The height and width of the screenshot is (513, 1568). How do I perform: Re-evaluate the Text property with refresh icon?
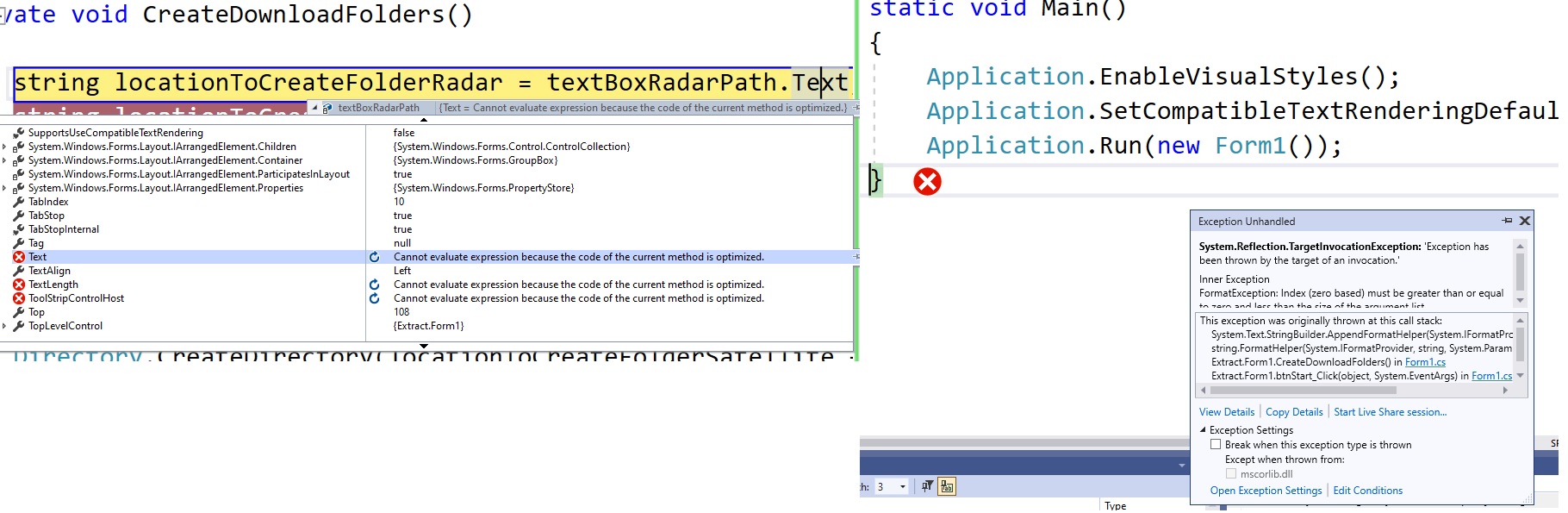point(375,257)
